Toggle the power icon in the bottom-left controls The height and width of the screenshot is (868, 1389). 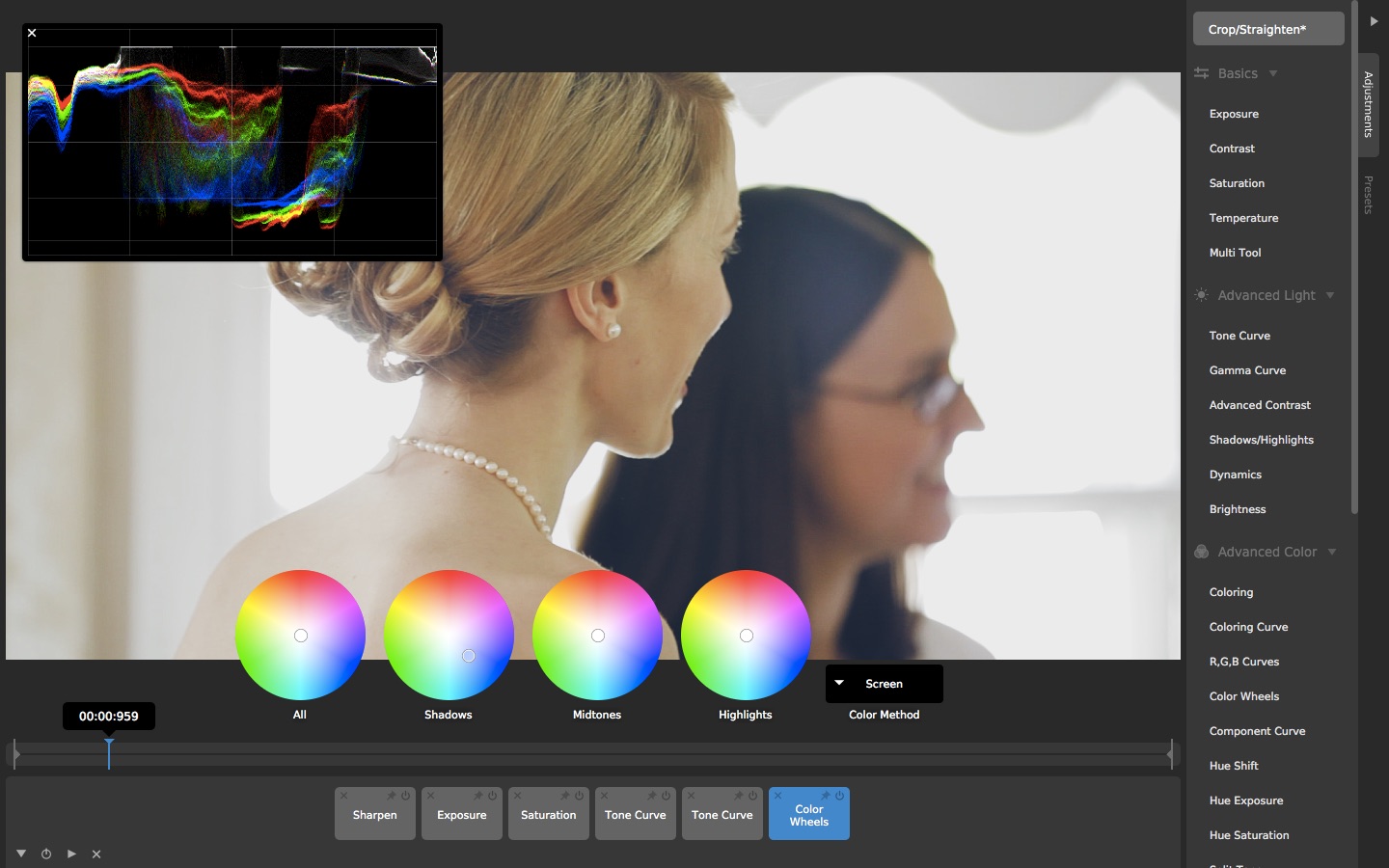tap(46, 854)
